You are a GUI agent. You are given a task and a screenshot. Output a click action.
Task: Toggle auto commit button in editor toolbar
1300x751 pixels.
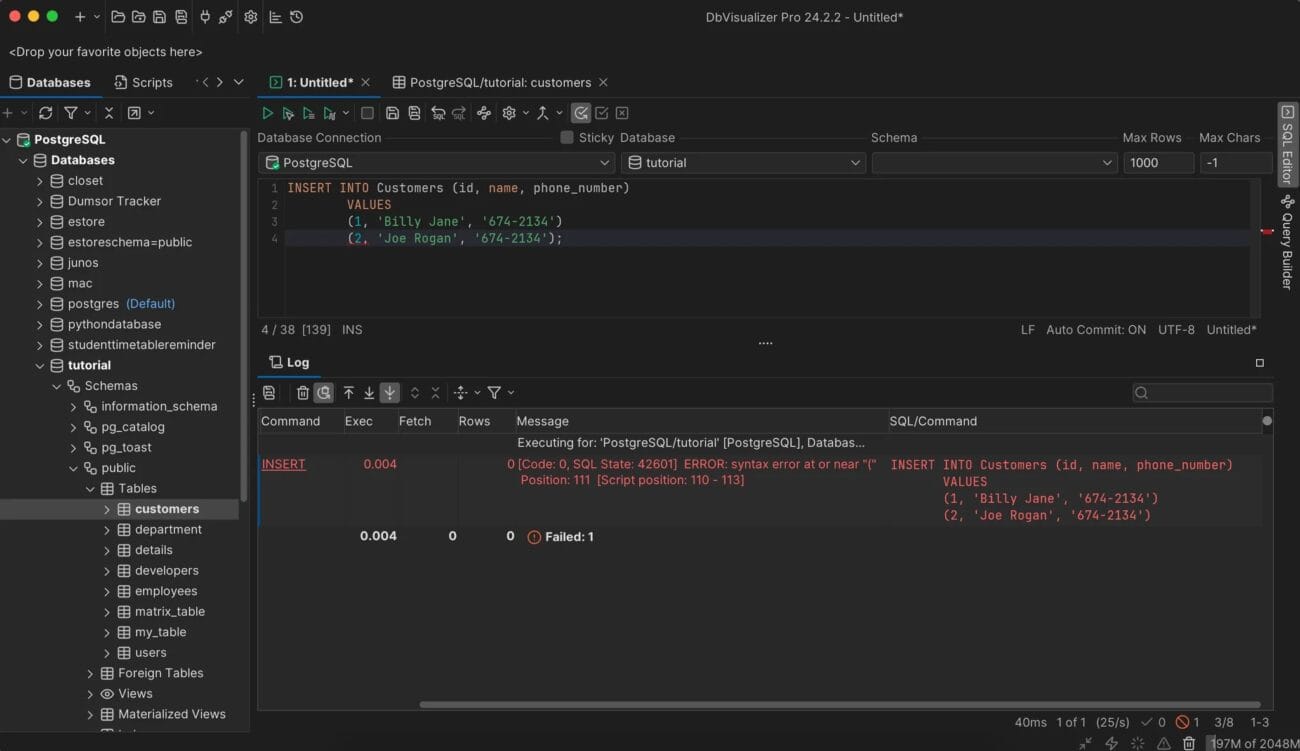click(581, 113)
